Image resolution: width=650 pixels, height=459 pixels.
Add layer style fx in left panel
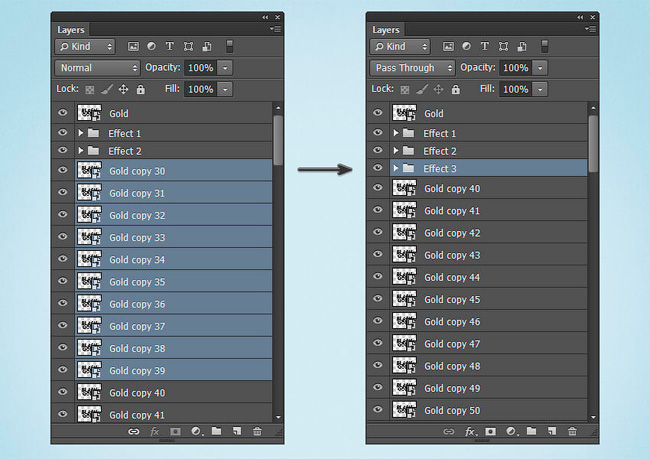(155, 432)
